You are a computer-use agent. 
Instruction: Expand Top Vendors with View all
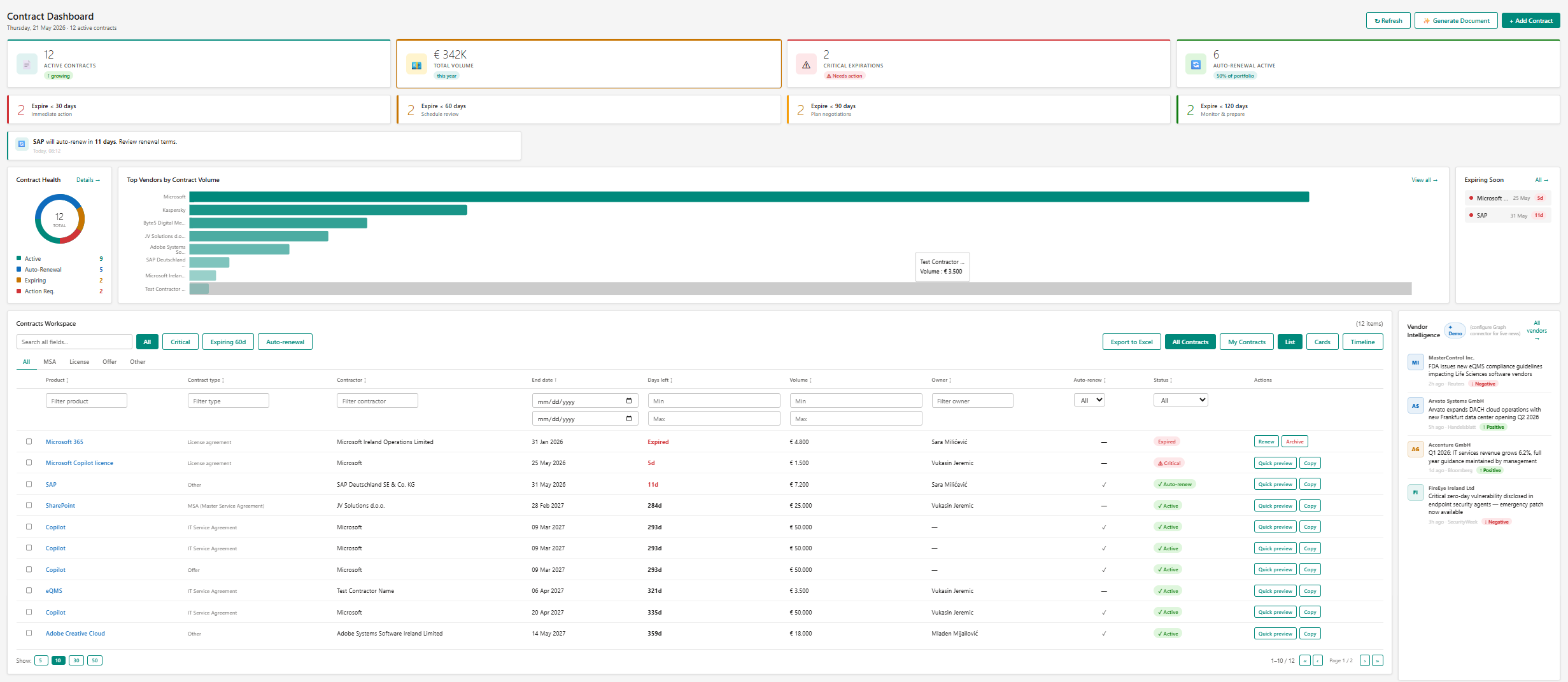1424,180
